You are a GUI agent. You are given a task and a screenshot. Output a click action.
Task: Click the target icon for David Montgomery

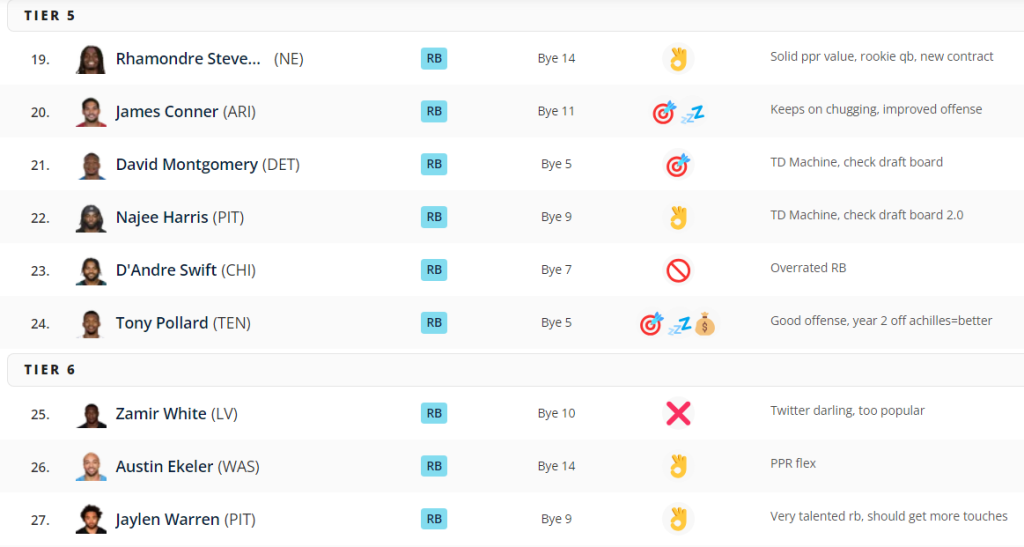click(678, 165)
